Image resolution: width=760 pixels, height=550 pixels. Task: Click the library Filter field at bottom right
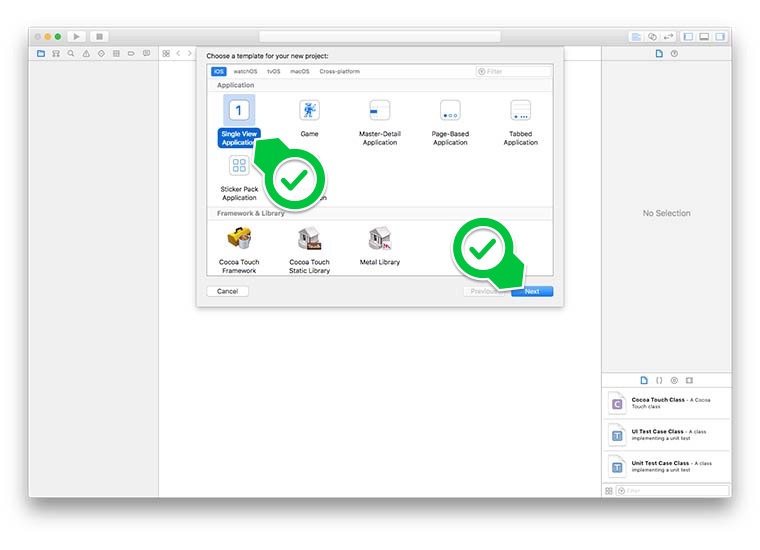coord(673,491)
